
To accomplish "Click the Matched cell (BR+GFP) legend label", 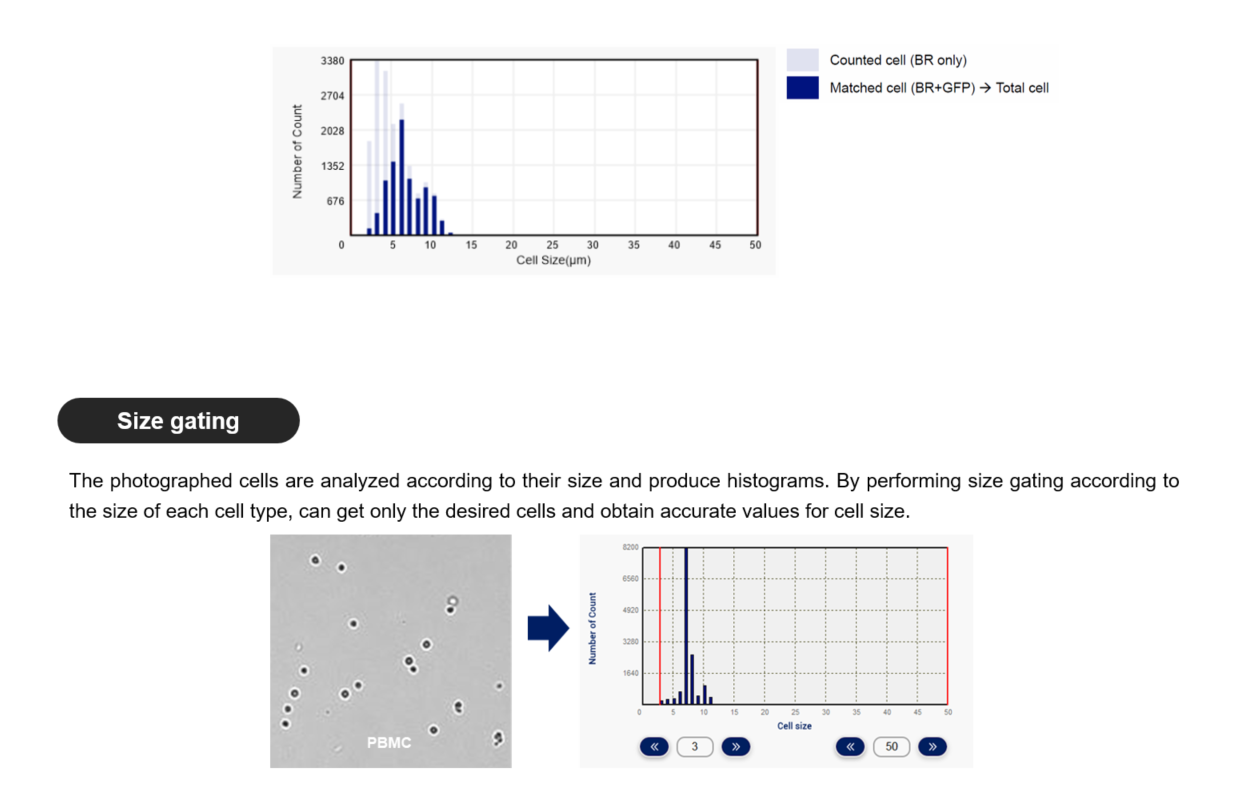I will (x=939, y=88).
